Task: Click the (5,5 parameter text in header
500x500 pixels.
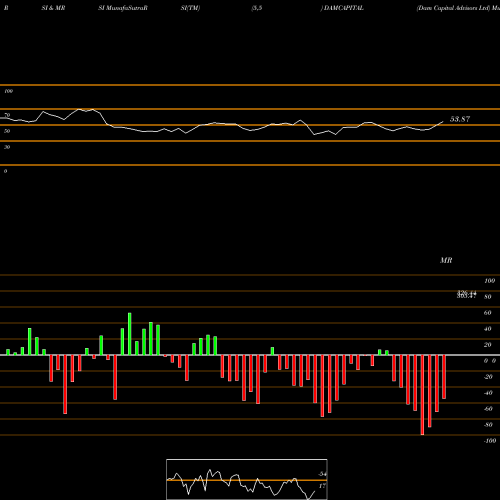Action: tap(257, 8)
